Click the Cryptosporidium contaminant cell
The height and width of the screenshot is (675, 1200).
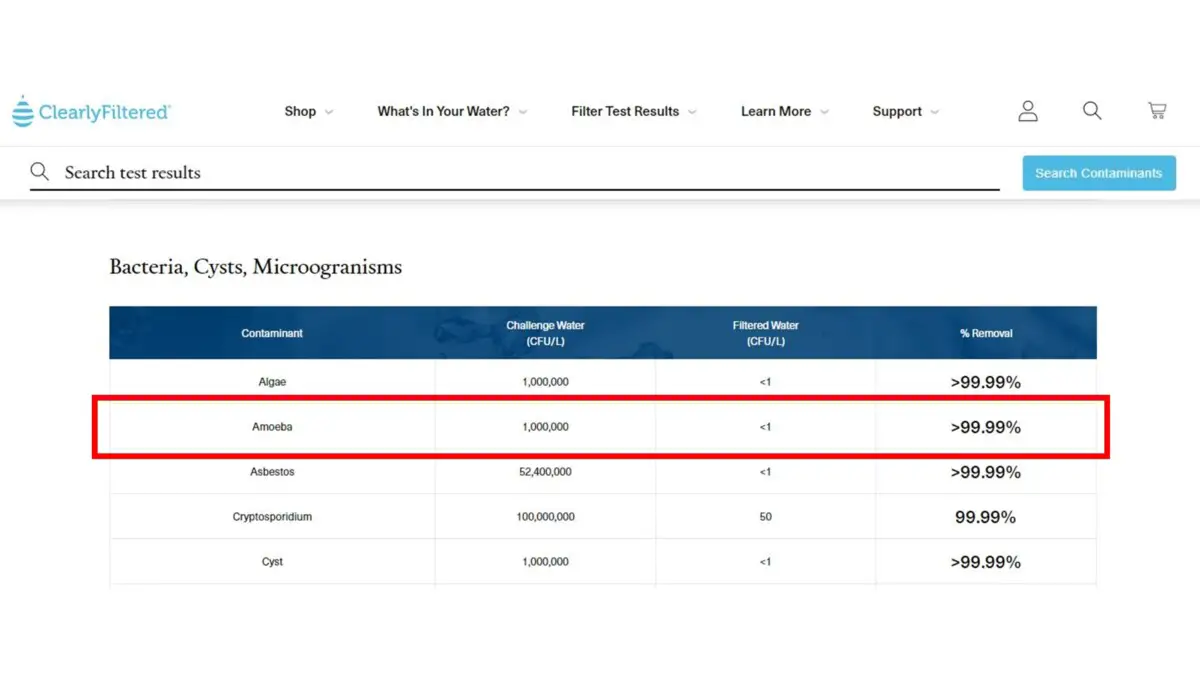coord(272,517)
